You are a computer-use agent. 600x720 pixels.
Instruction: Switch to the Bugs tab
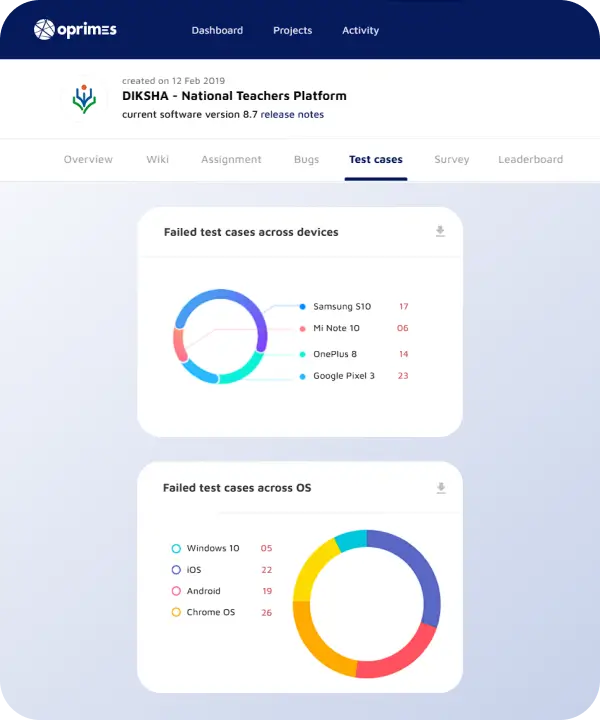[x=307, y=159]
